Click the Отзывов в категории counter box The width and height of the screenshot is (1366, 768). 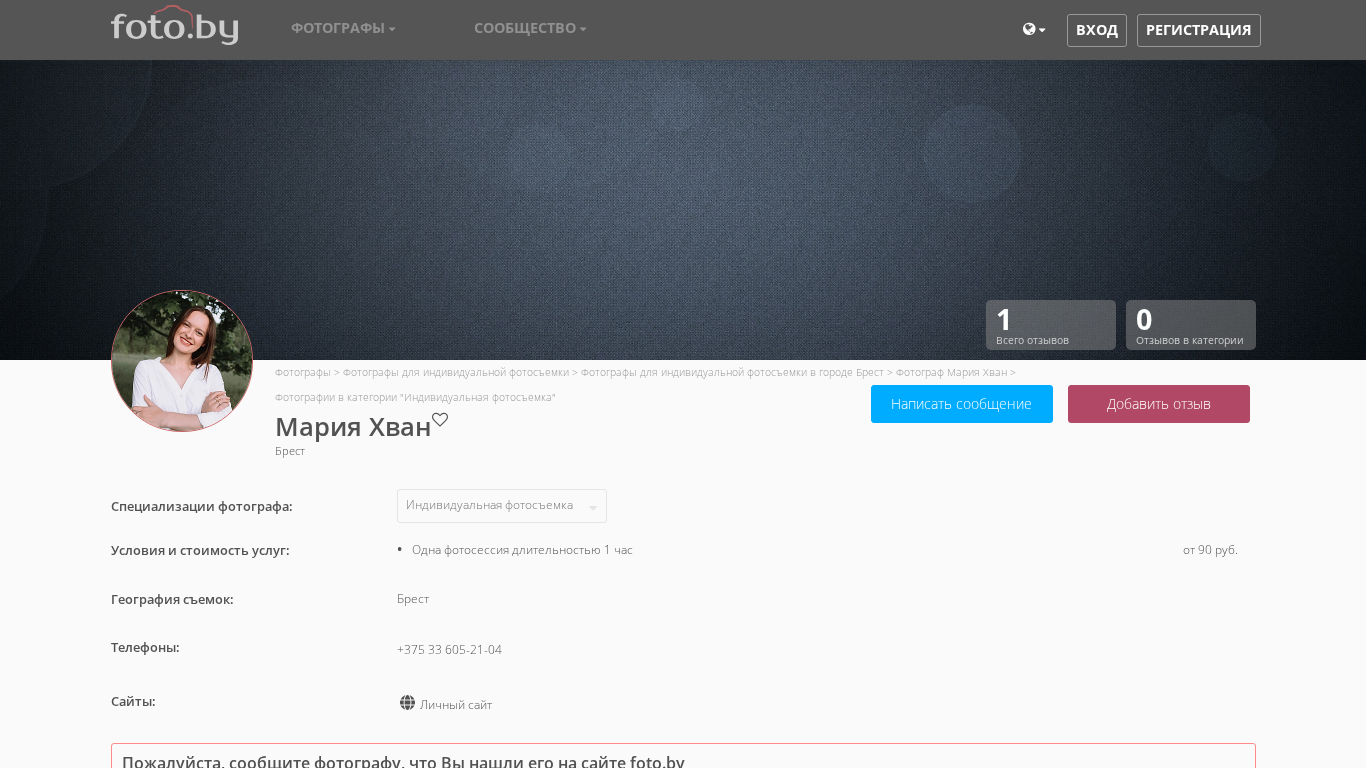[1190, 325]
